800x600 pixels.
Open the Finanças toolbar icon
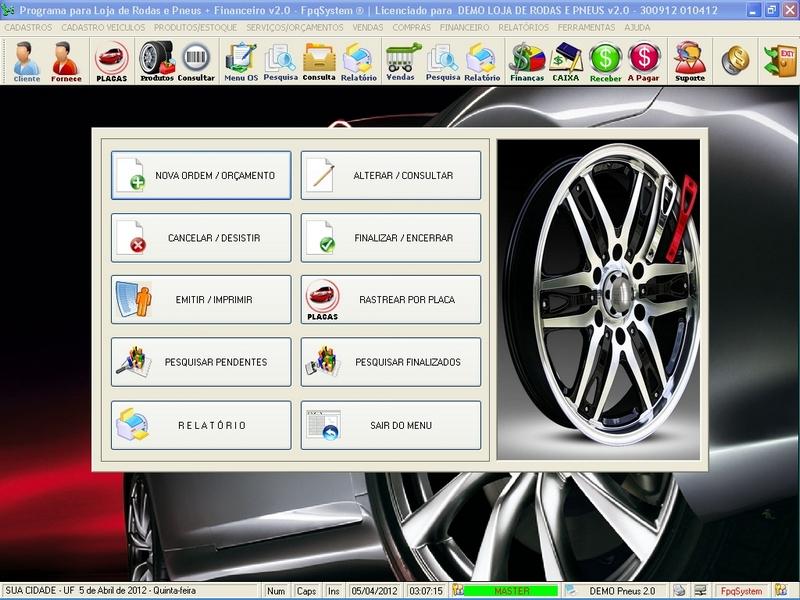pyautogui.click(x=526, y=62)
